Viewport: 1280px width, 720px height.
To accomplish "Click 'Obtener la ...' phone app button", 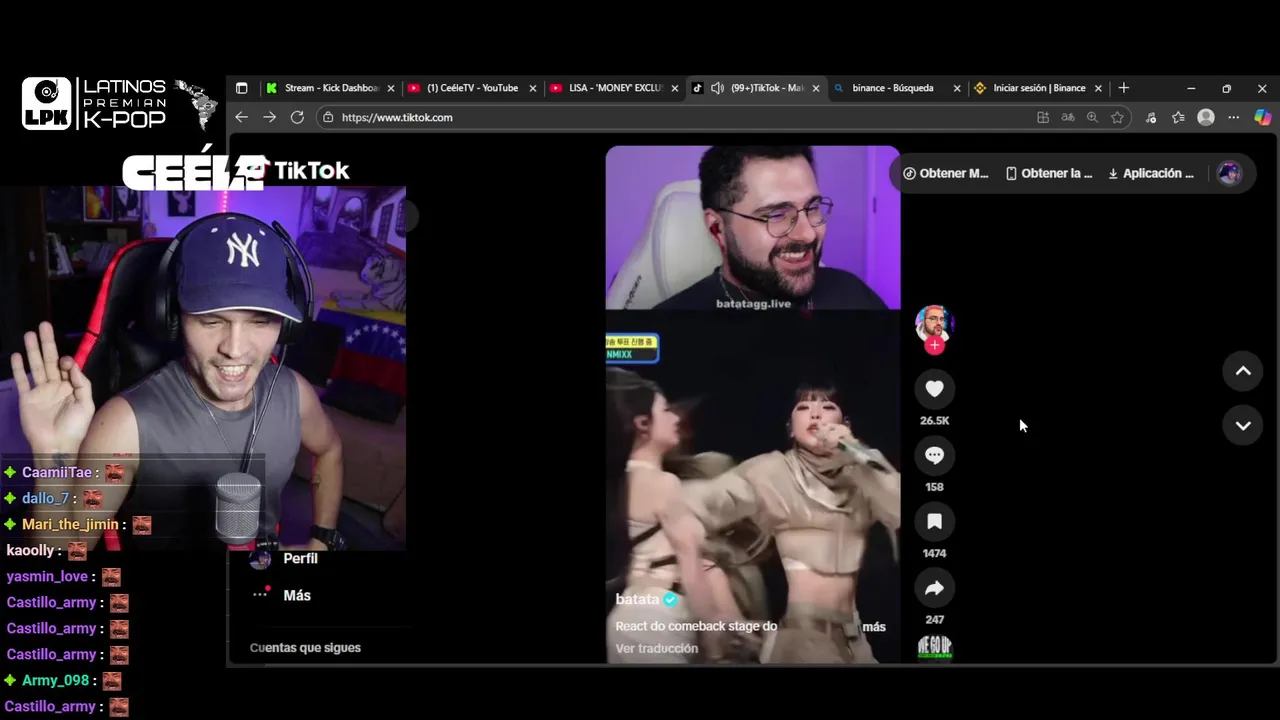I will point(1048,173).
